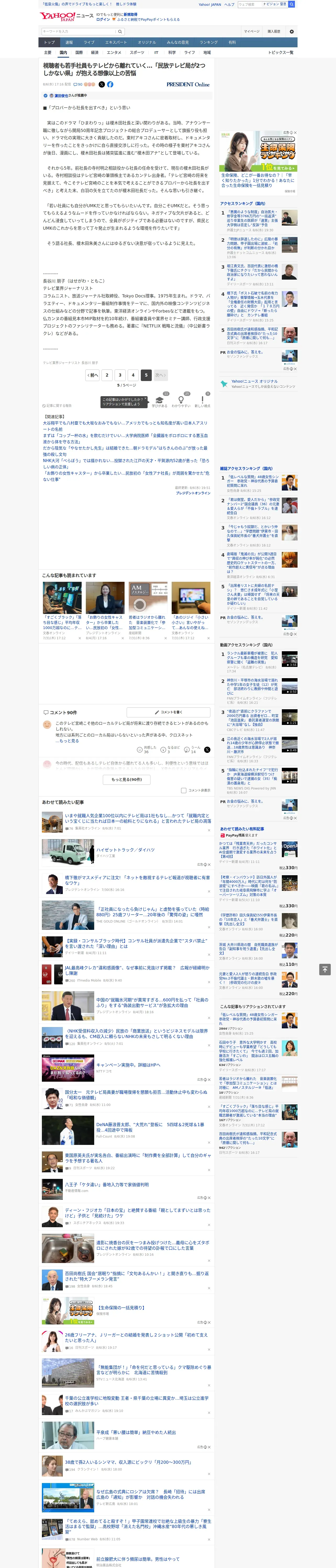336x1568 pixels.
Task: React with わかりやすい lightbulb icon
Action: [181, 400]
